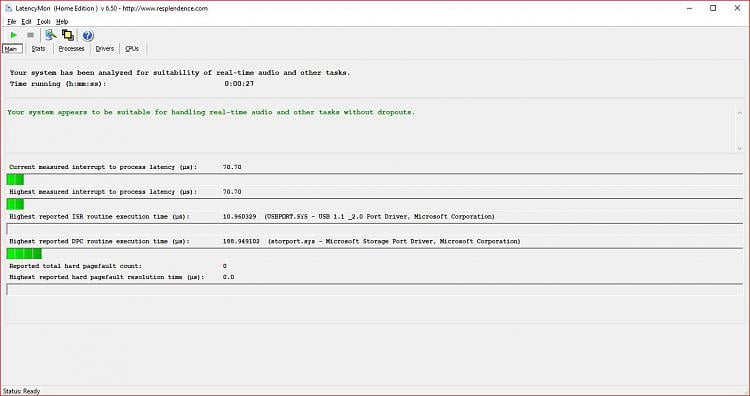The height and width of the screenshot is (396, 750).
Task: Click the empty ISR routine execution bar
Action: pyautogui.click(x=375, y=229)
